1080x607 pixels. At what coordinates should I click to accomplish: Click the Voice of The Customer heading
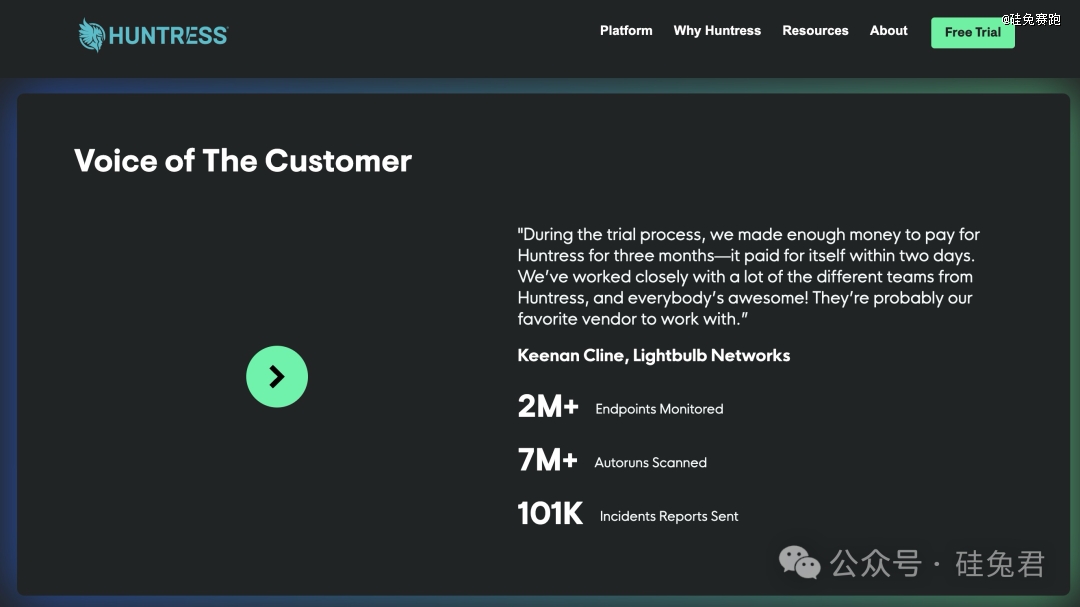[x=243, y=161]
